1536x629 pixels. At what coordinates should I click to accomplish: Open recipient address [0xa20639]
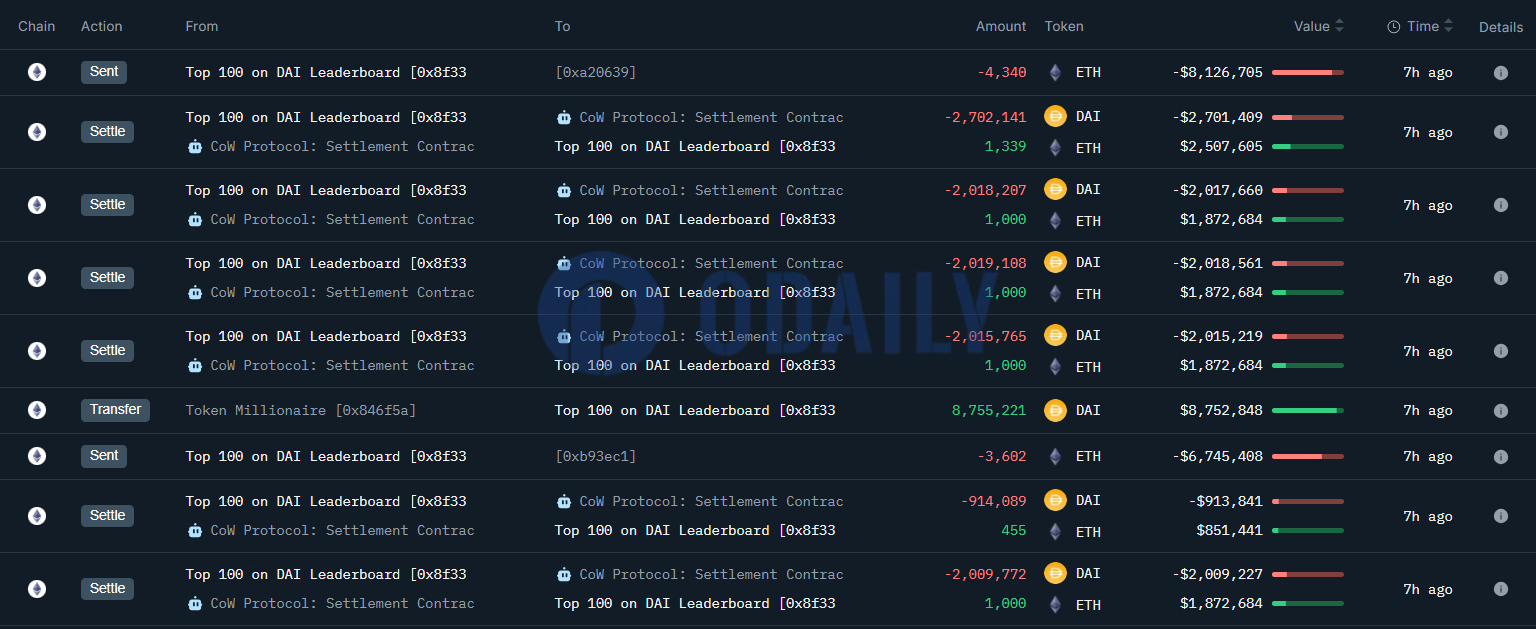[596, 72]
